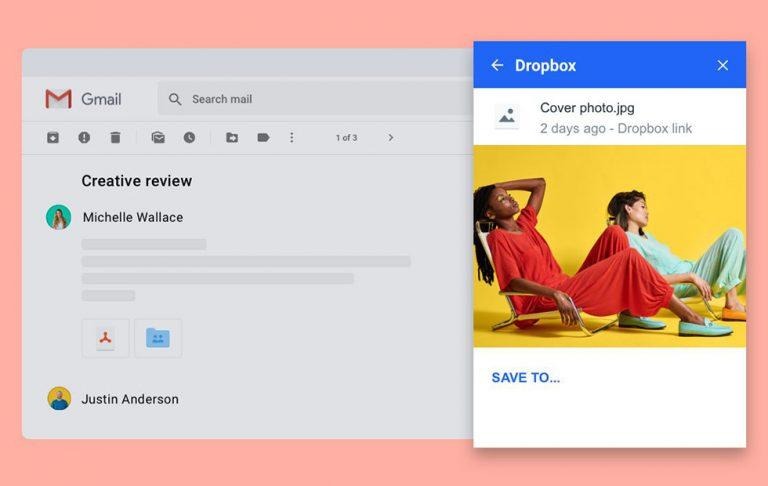
Task: Select the Cover photo.jpg file name
Action: coord(587,108)
